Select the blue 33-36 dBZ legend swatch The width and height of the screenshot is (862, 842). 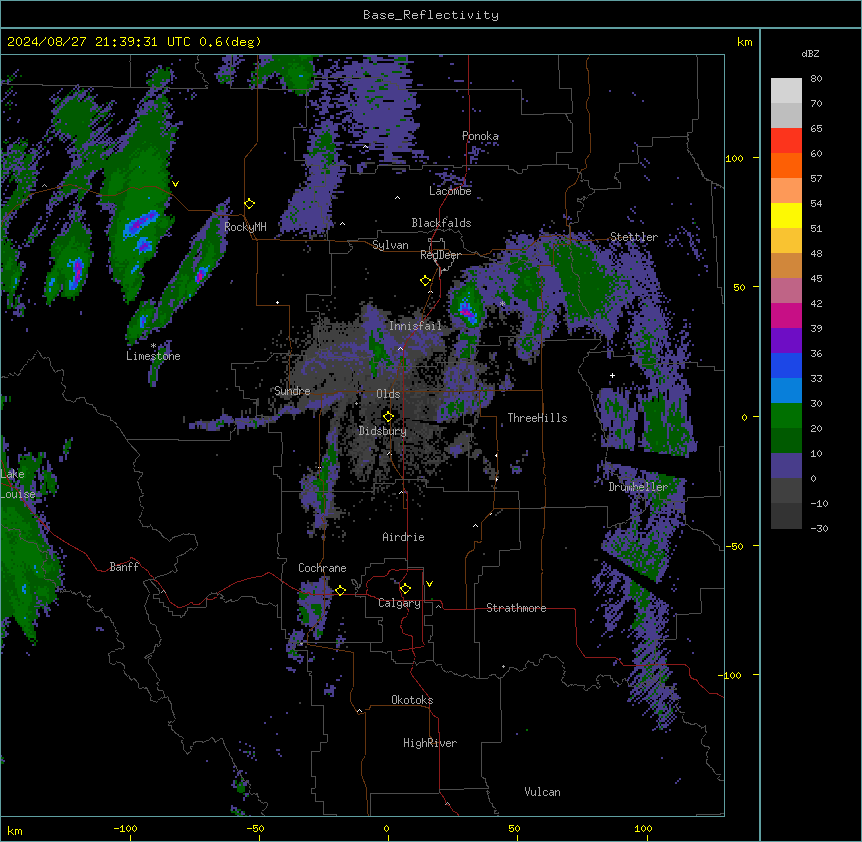pos(786,365)
